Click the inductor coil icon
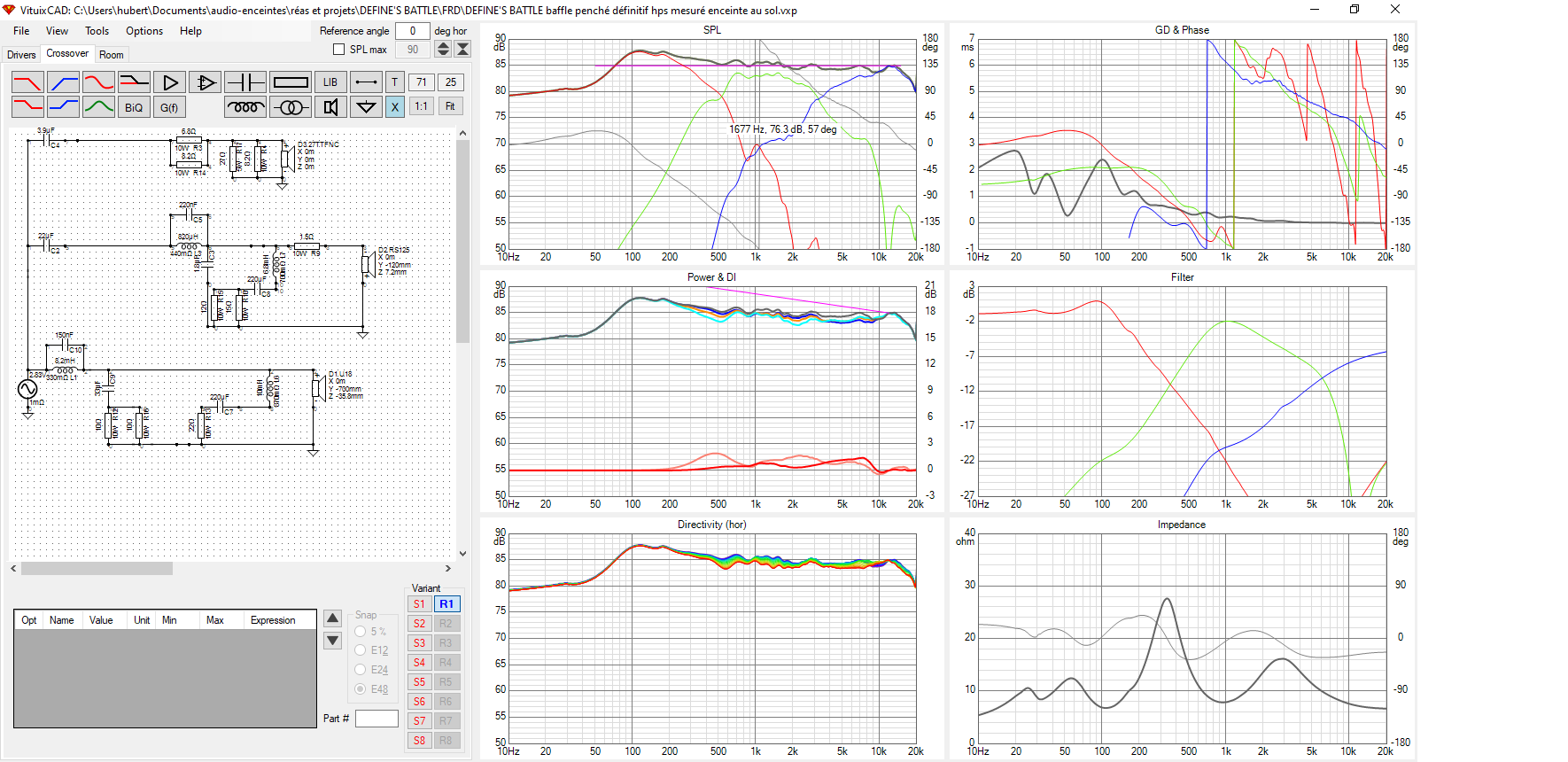Viewport: 1568px width, 762px height. coord(245,107)
